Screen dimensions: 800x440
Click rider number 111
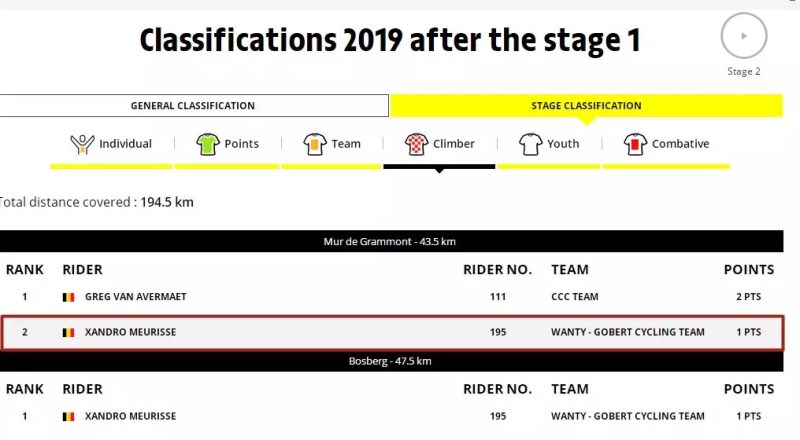(498, 297)
